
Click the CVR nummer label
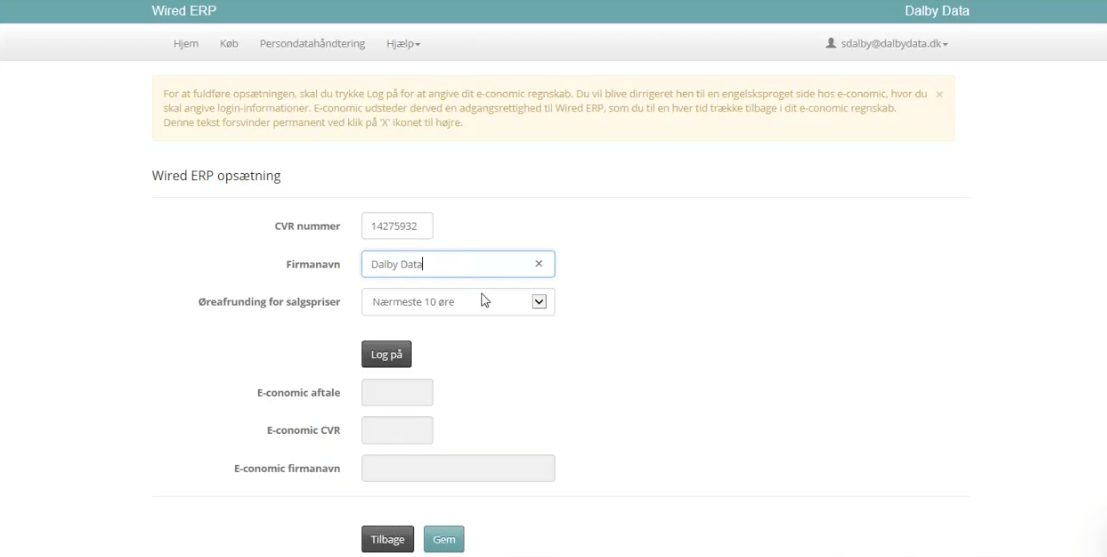(x=307, y=227)
